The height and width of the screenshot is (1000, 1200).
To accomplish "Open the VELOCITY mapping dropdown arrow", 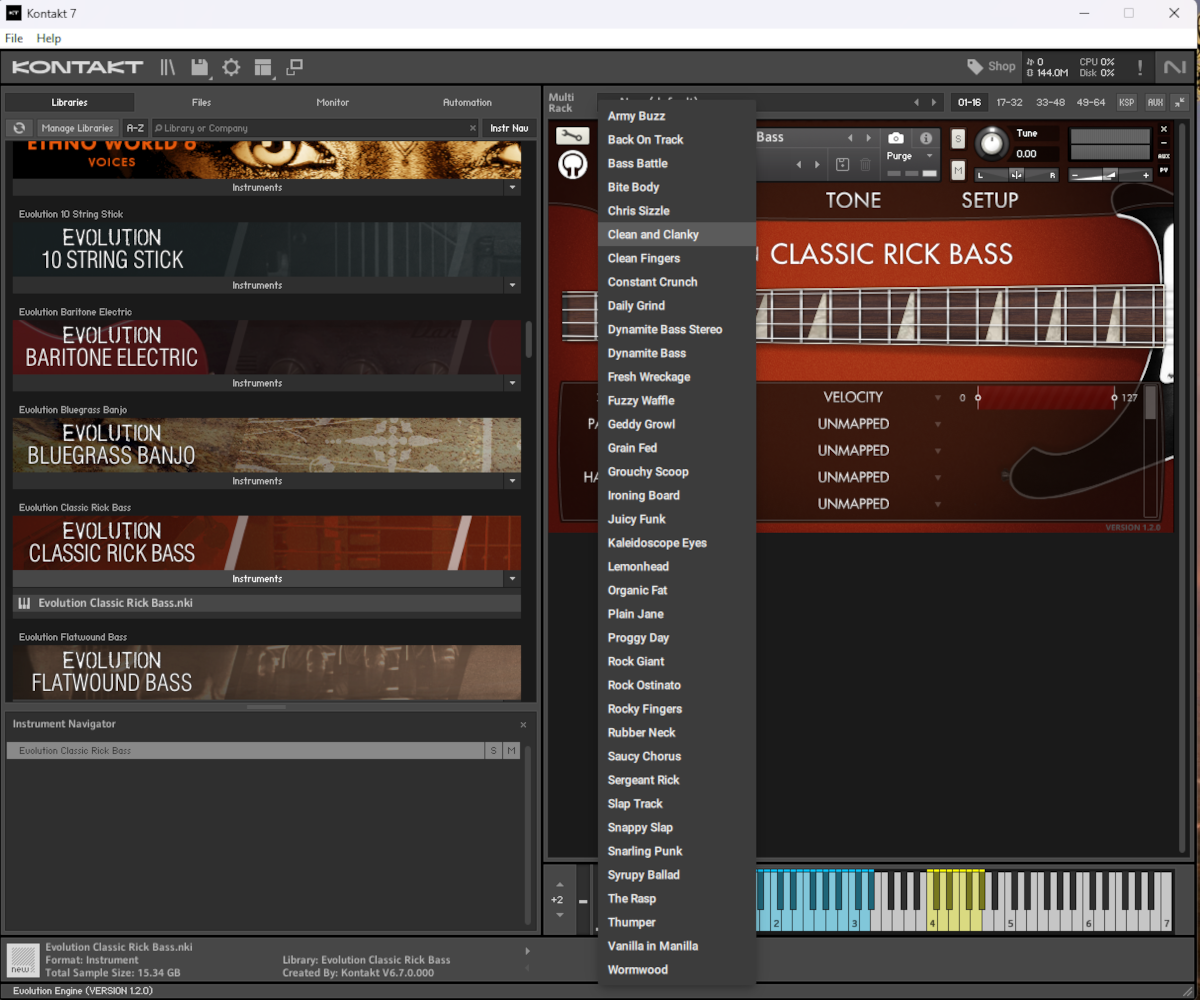I will click(x=938, y=397).
